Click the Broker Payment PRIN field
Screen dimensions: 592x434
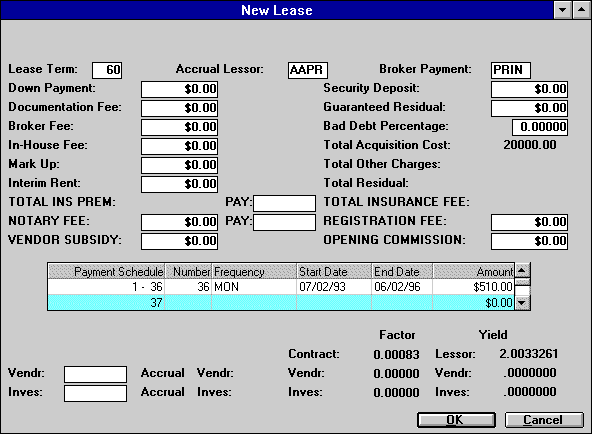pos(511,70)
